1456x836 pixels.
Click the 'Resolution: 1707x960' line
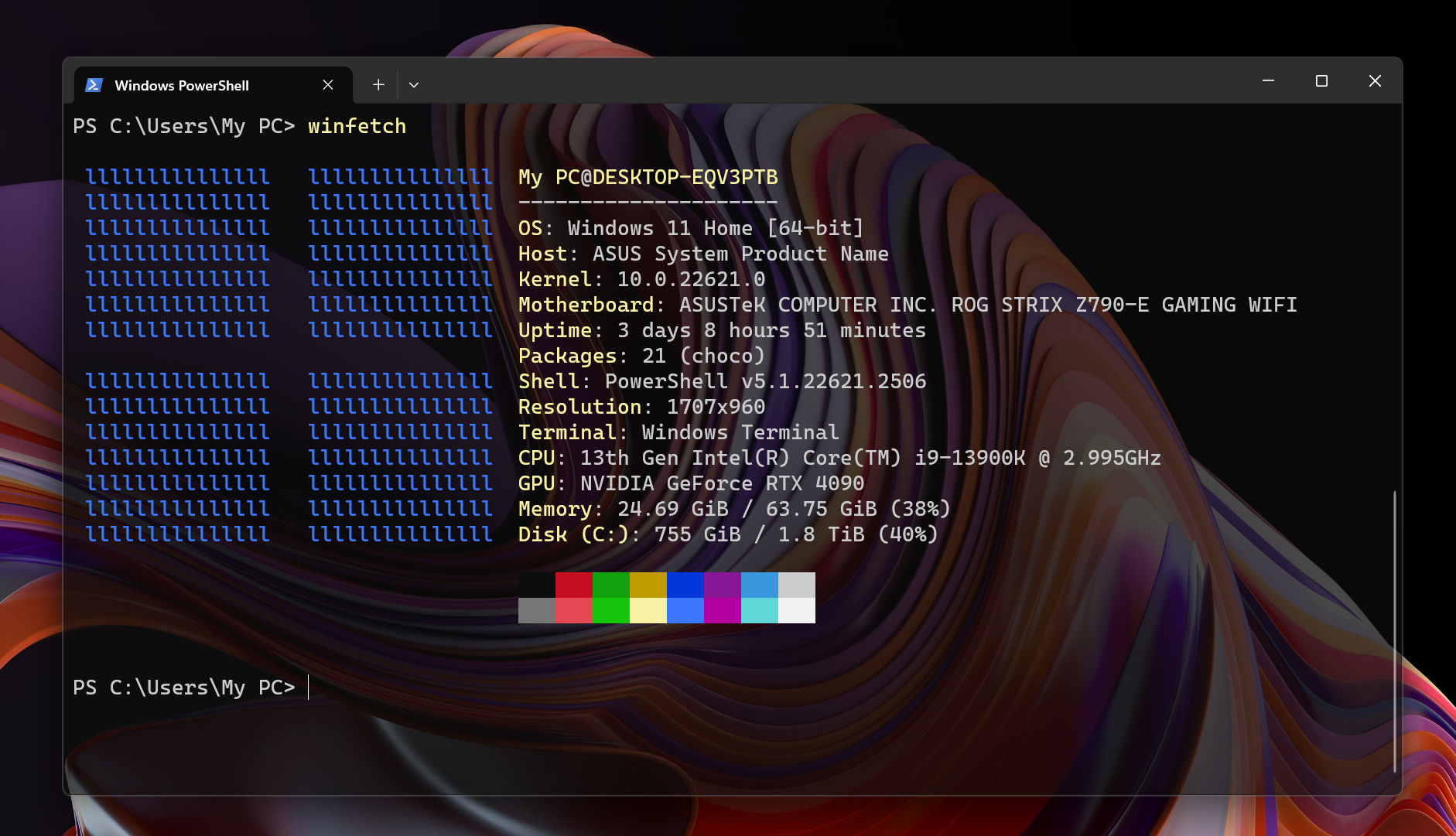pos(641,407)
